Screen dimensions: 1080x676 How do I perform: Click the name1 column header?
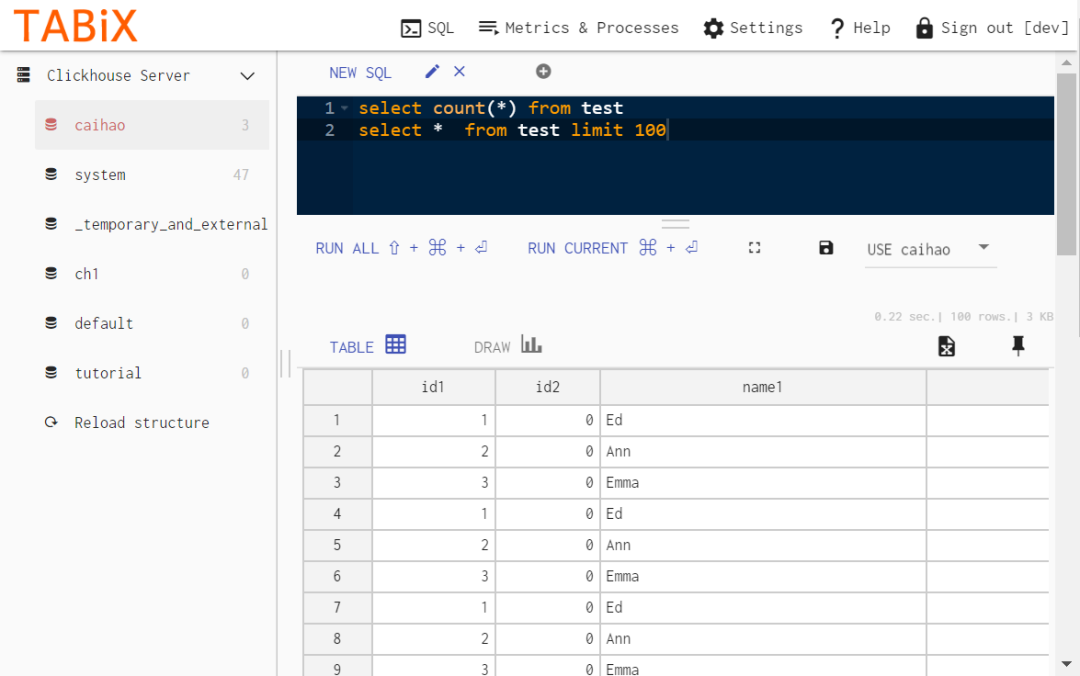[762, 387]
